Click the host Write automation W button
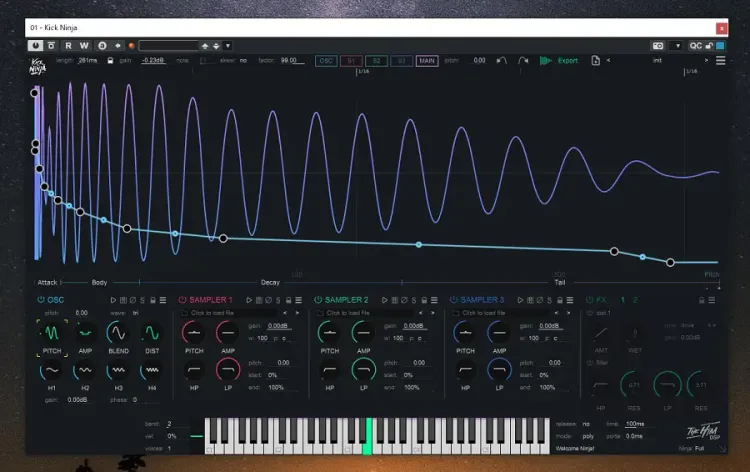 84,45
